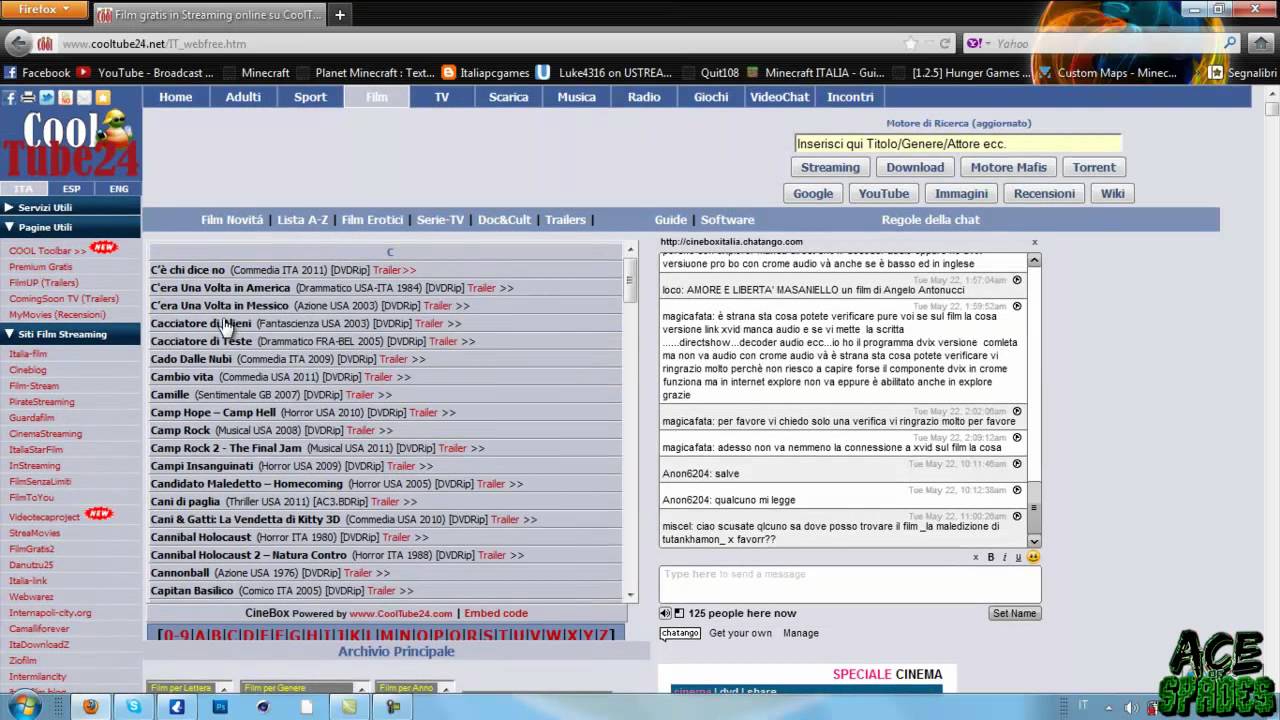The height and width of the screenshot is (720, 1280).
Task: Click the yellow star favorites icon in sidebar
Action: pyautogui.click(x=102, y=97)
